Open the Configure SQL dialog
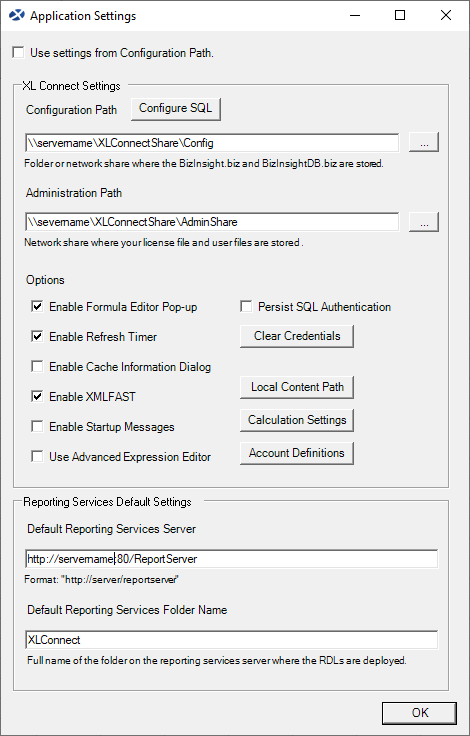470x736 pixels. click(x=176, y=108)
